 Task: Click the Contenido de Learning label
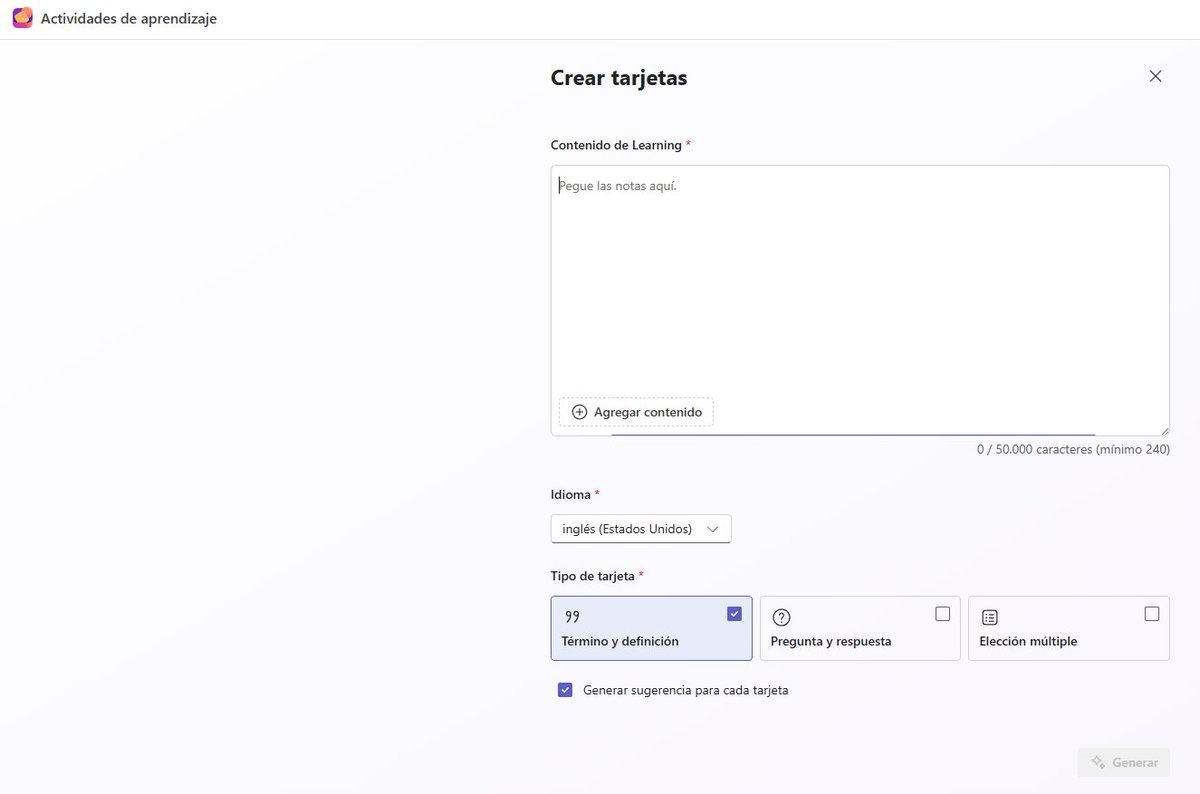[616, 145]
